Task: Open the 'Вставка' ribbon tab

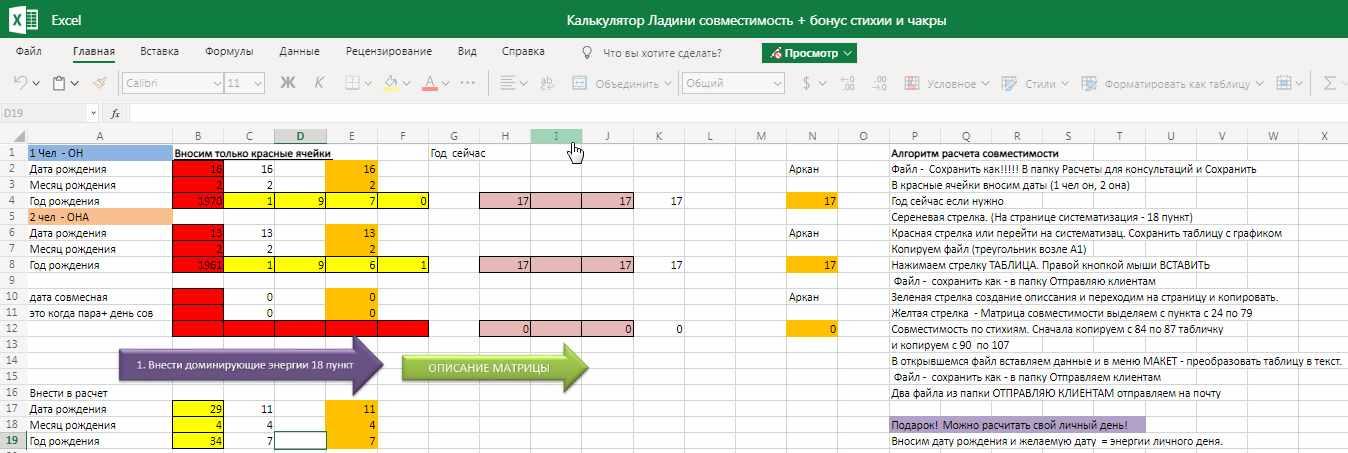Action: (160, 52)
